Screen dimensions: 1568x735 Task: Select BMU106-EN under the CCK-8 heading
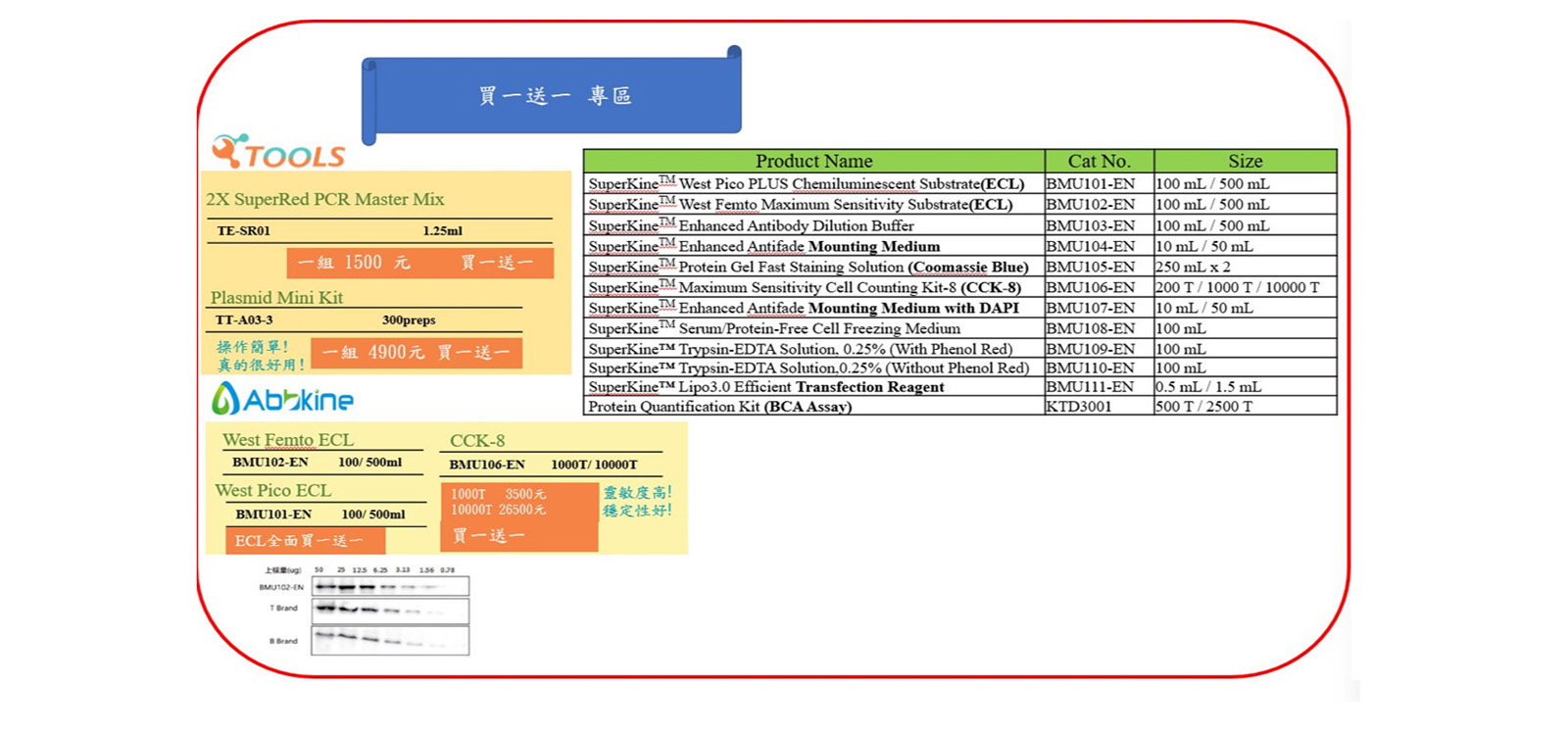coord(487,465)
